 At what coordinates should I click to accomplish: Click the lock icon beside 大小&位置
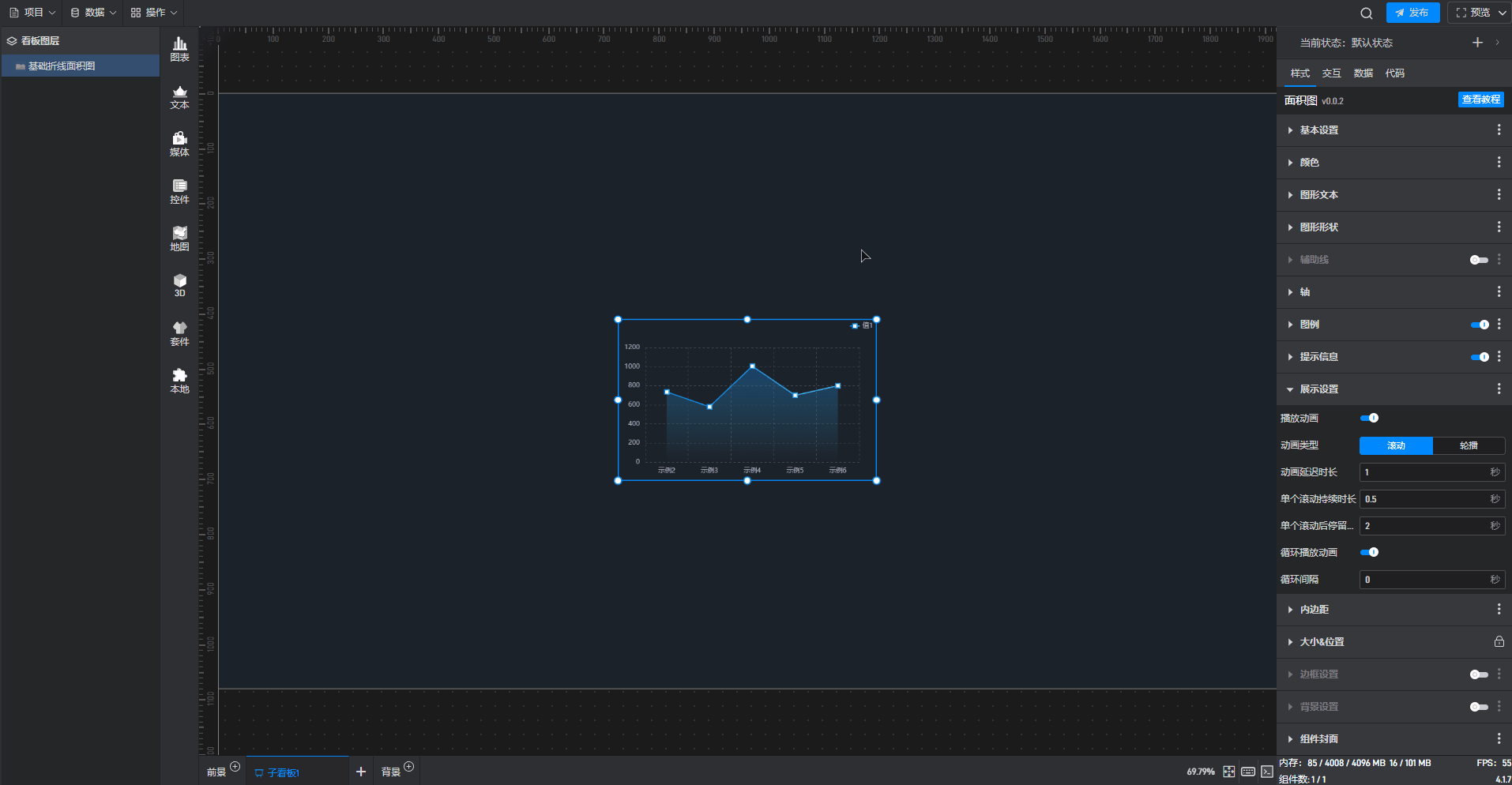click(x=1499, y=641)
